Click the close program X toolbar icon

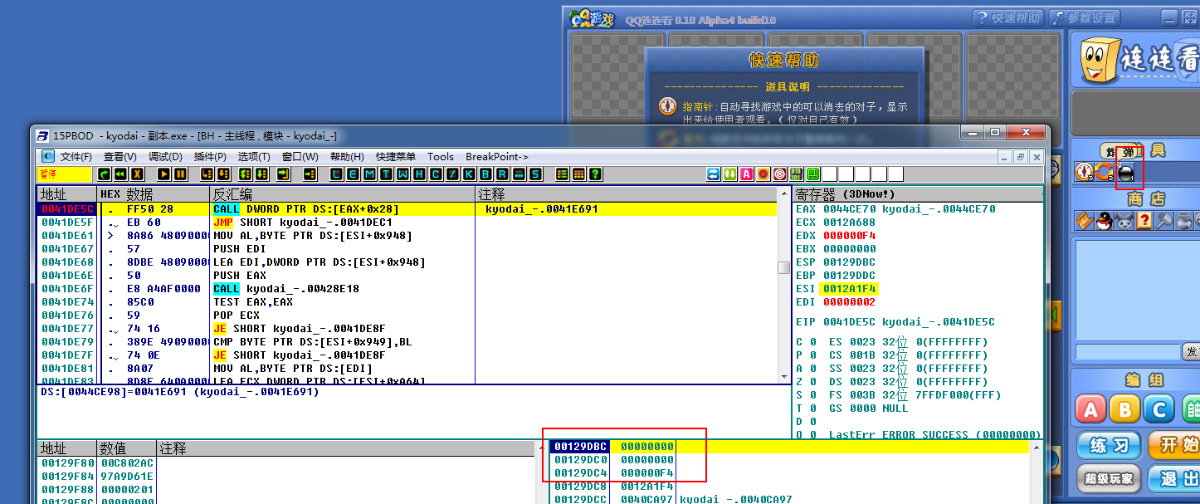pos(137,174)
